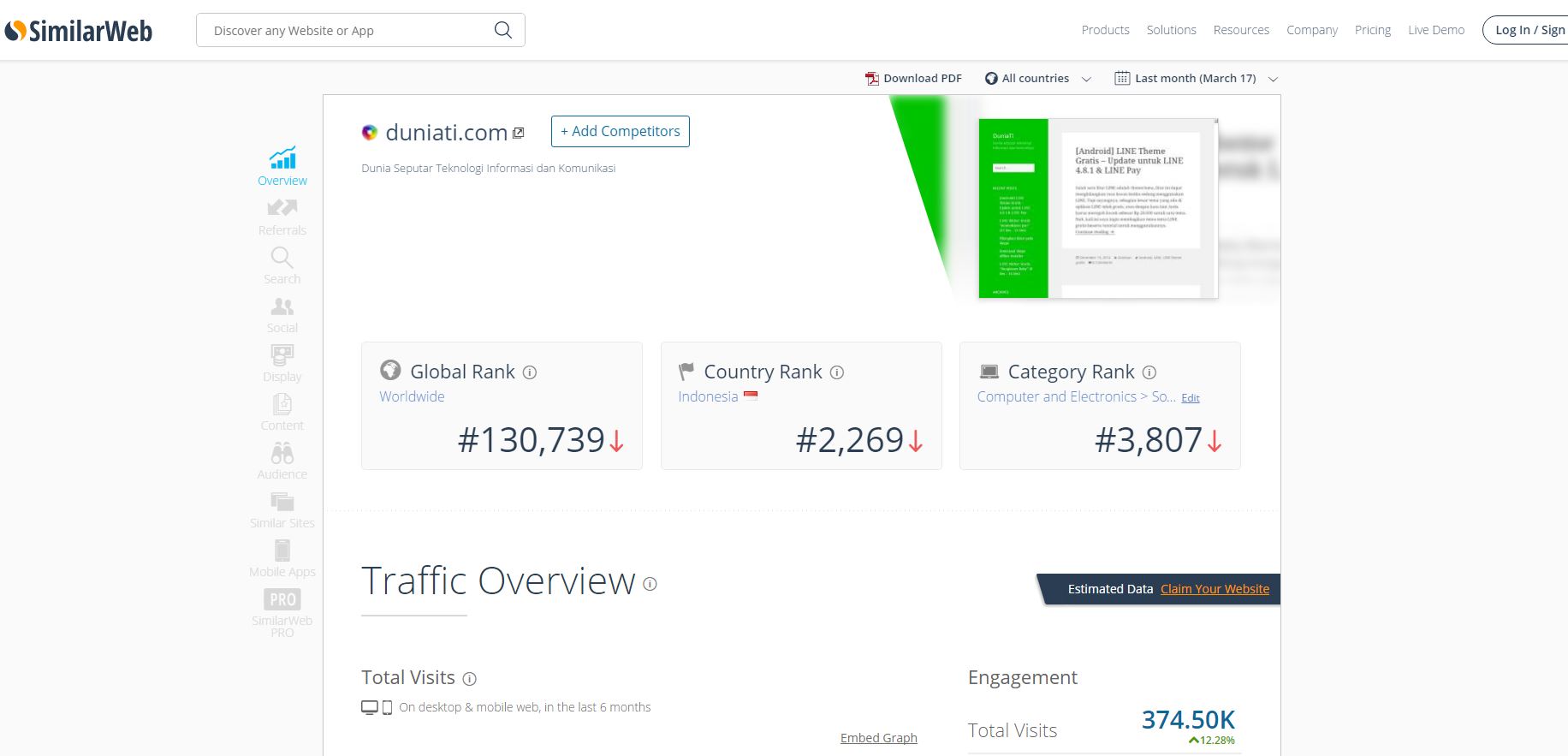
Task: Click the Total Visits info icon
Action: pos(469,679)
